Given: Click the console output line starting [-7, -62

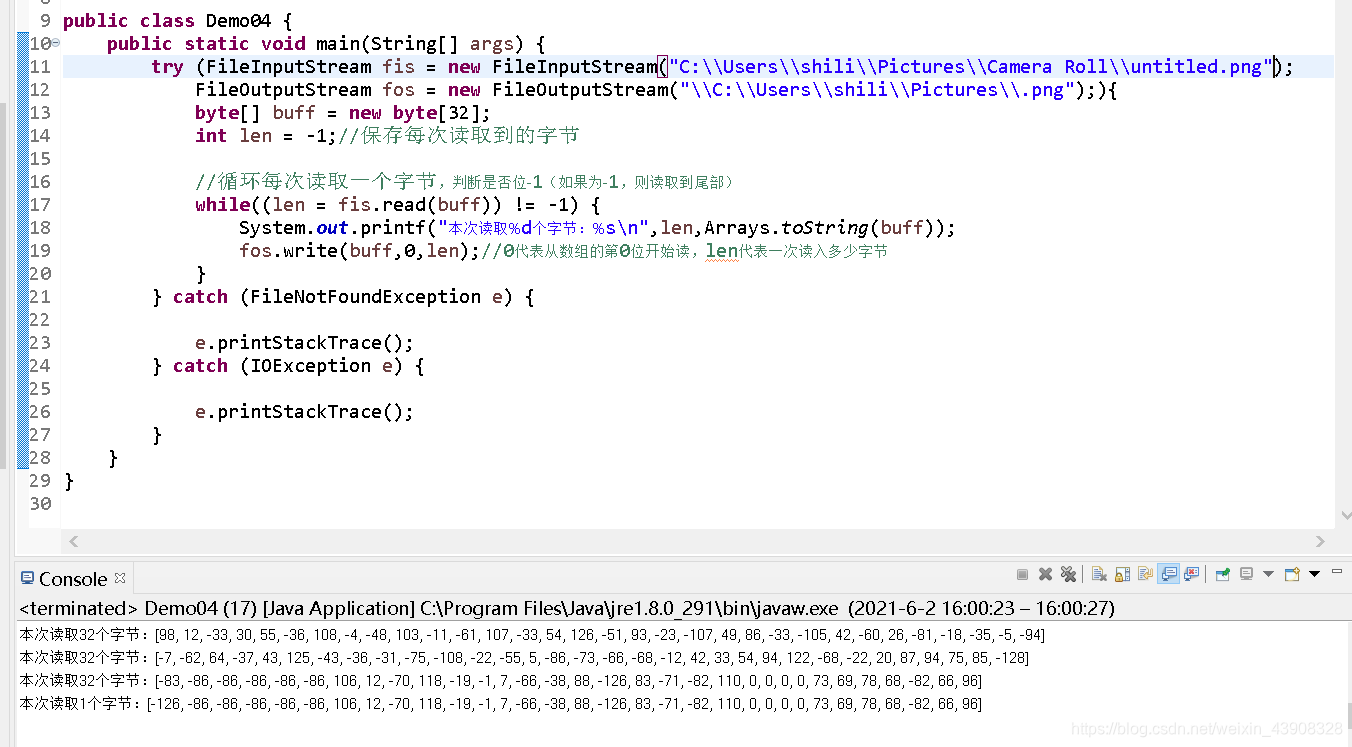Looking at the screenshot, I should tap(525, 658).
